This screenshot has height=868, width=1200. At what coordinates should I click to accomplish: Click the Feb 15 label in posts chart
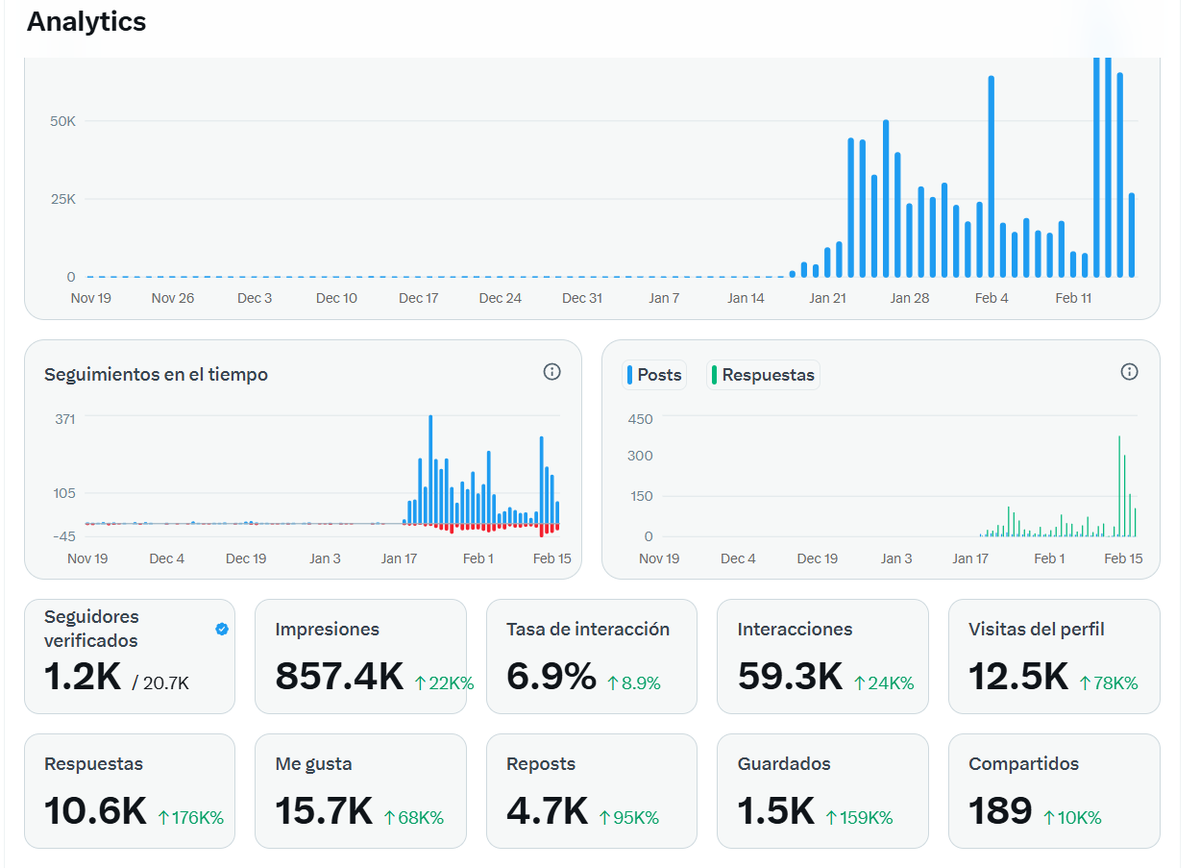pyautogui.click(x=1123, y=559)
